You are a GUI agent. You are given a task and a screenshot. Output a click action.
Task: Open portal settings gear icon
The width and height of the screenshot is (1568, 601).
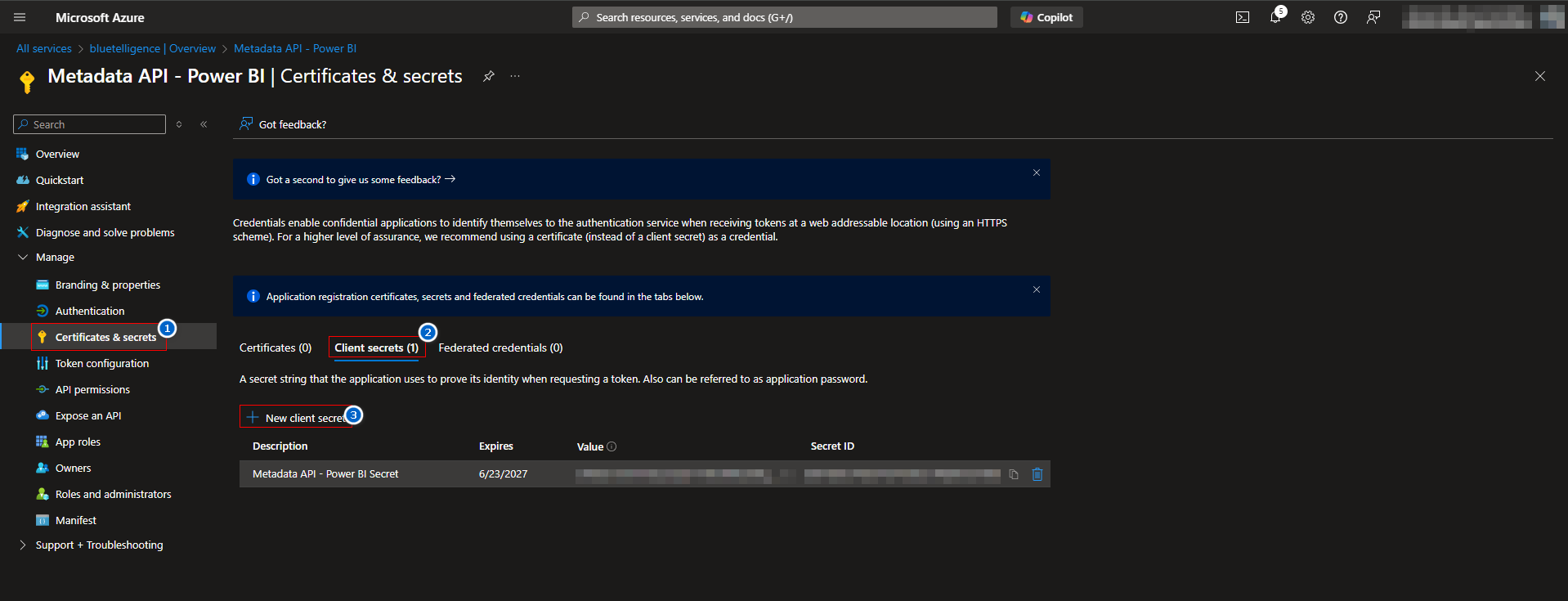point(1308,17)
